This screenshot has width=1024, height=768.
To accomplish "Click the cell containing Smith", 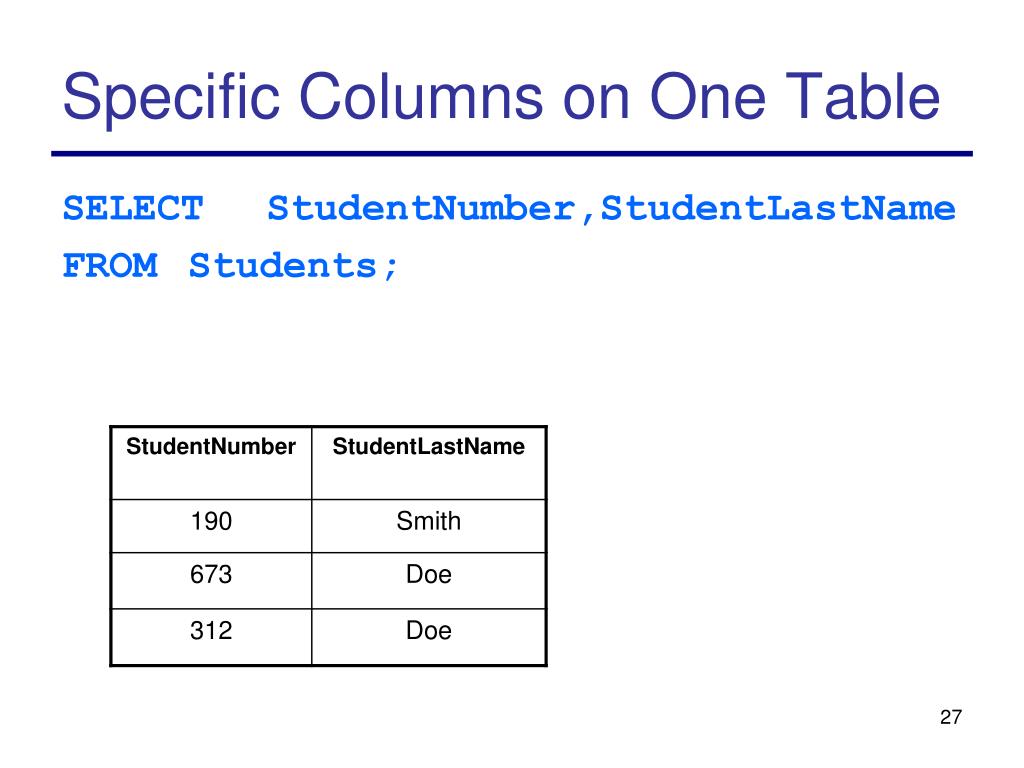I will tap(428, 526).
